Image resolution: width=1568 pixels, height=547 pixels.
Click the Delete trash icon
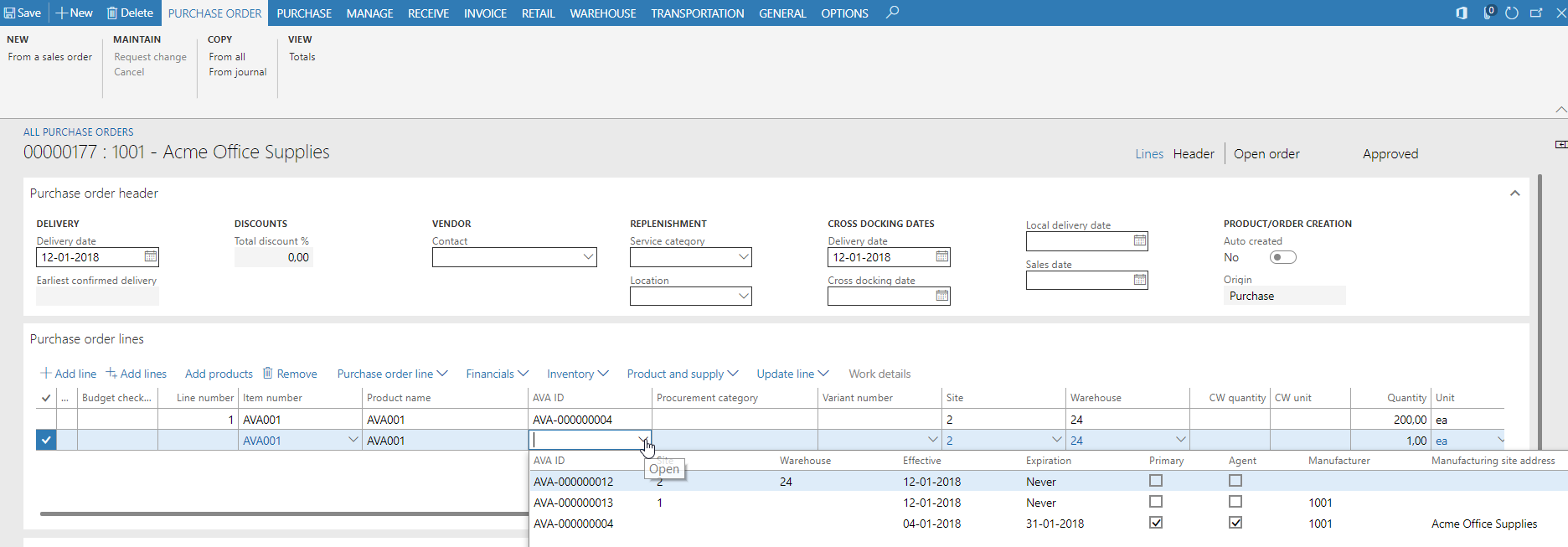pos(112,13)
